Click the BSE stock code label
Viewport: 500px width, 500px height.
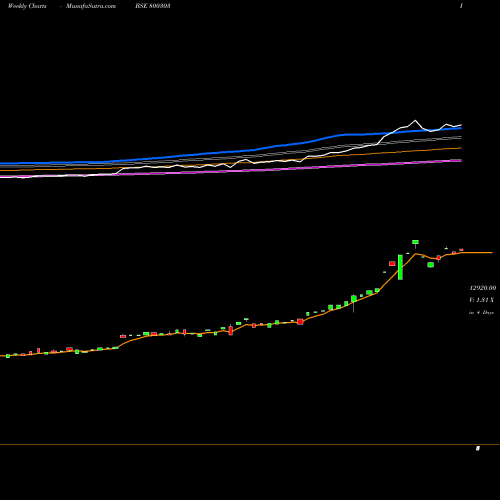tap(153, 6)
